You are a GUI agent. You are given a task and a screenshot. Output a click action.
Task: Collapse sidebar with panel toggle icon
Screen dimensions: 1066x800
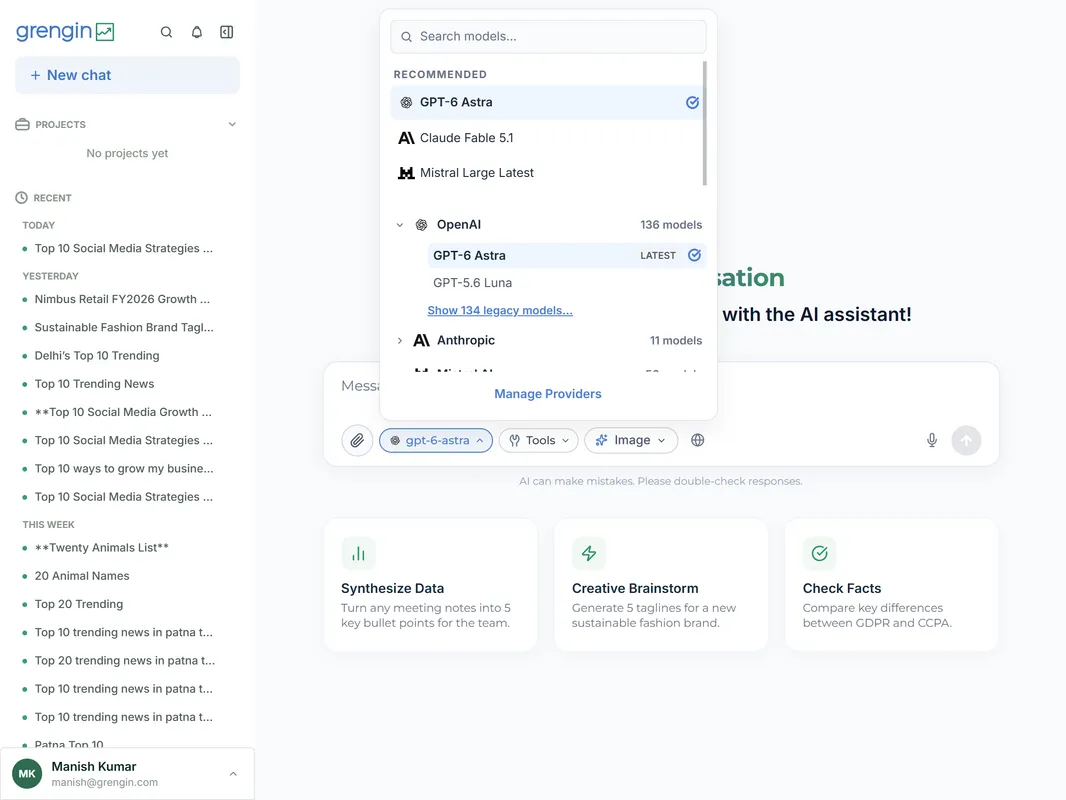point(226,32)
